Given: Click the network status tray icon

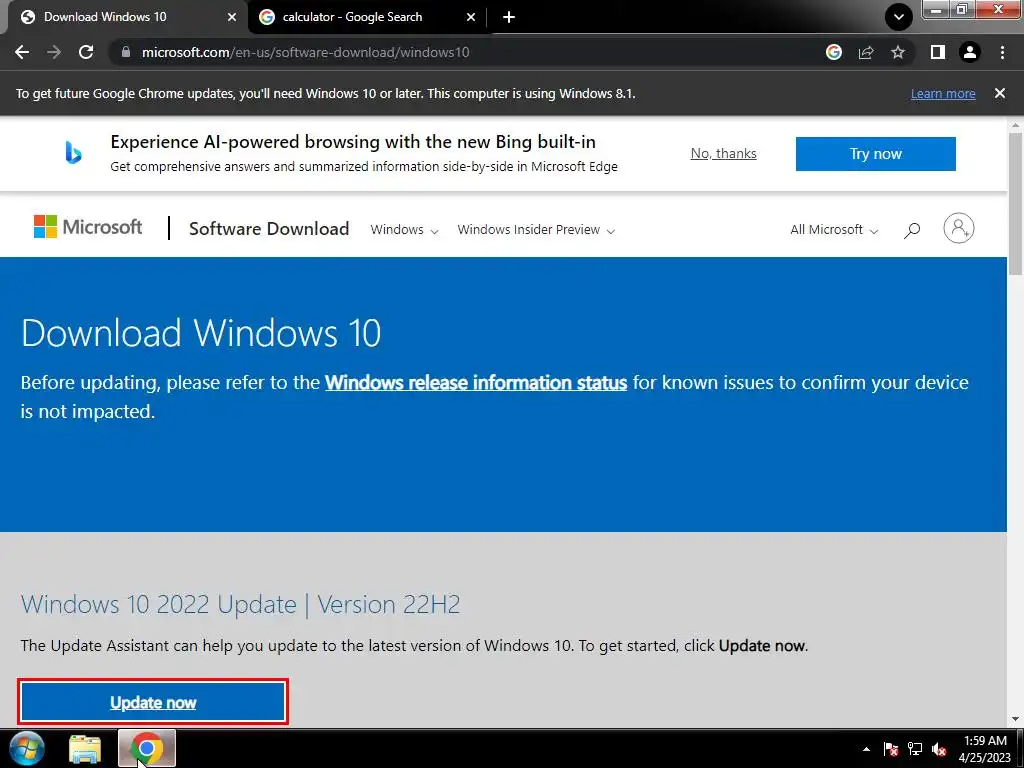Looking at the screenshot, I should pos(915,749).
